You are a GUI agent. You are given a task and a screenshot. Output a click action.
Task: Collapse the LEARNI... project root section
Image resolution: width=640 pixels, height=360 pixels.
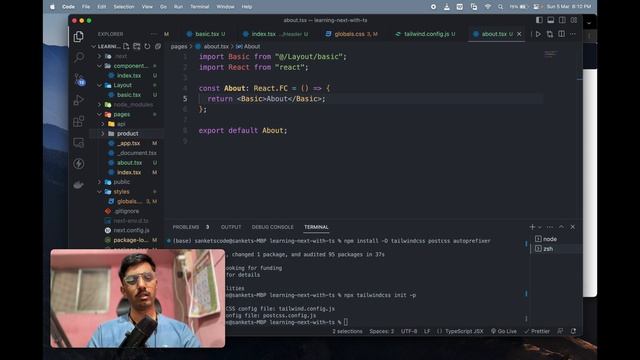point(109,47)
